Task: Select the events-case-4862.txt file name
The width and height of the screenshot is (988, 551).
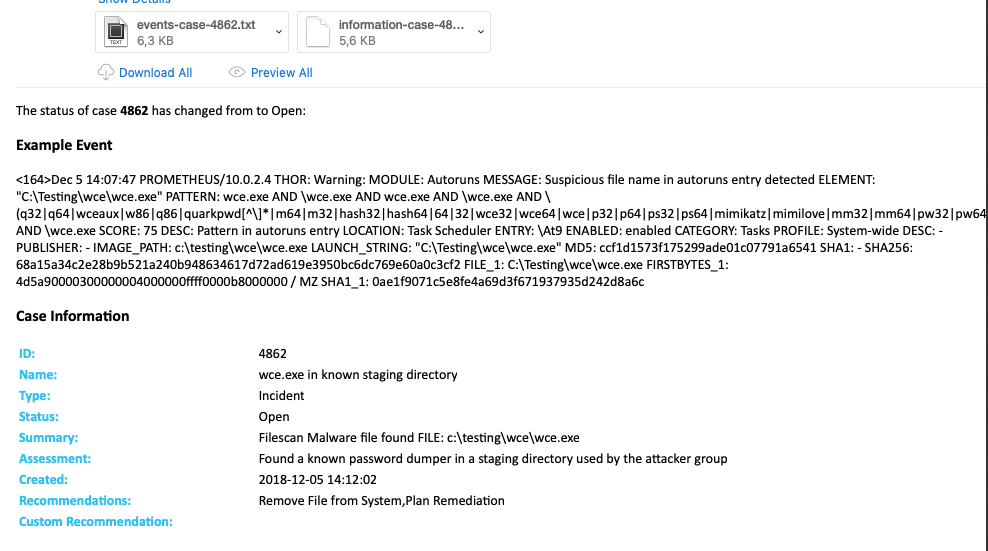Action: point(196,25)
